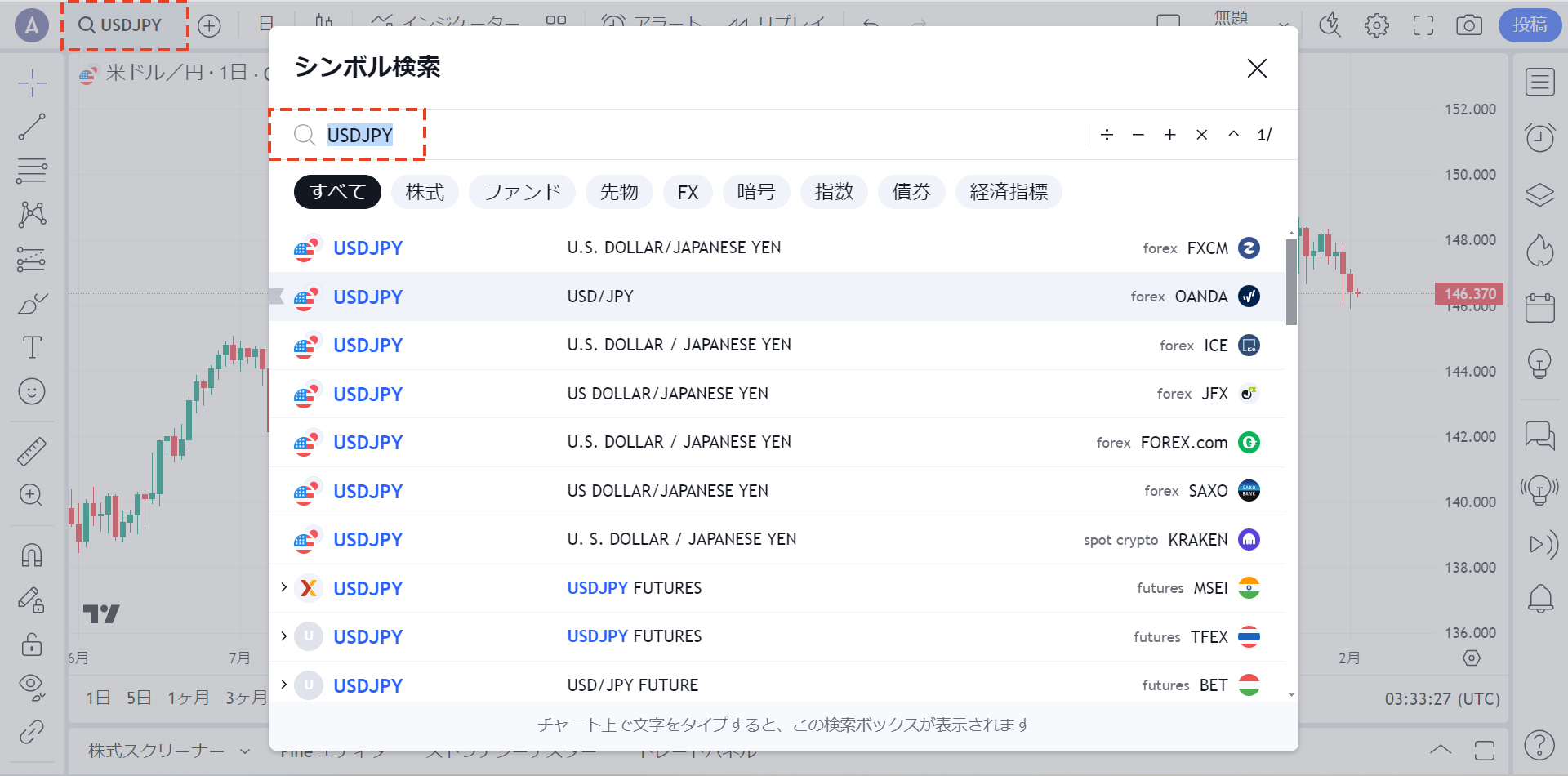Open the hotlists flame icon
Viewport: 1568px width, 776px height.
(1539, 251)
